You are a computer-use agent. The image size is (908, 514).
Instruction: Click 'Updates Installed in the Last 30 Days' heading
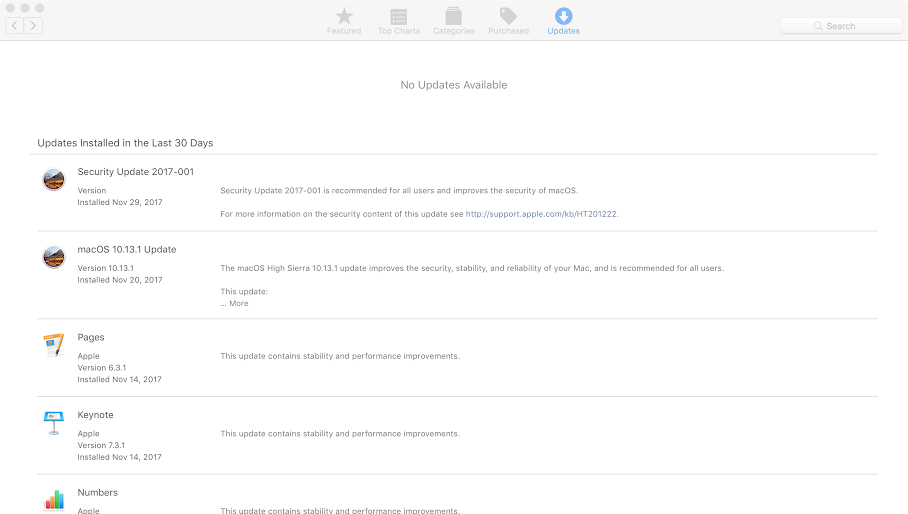point(125,143)
